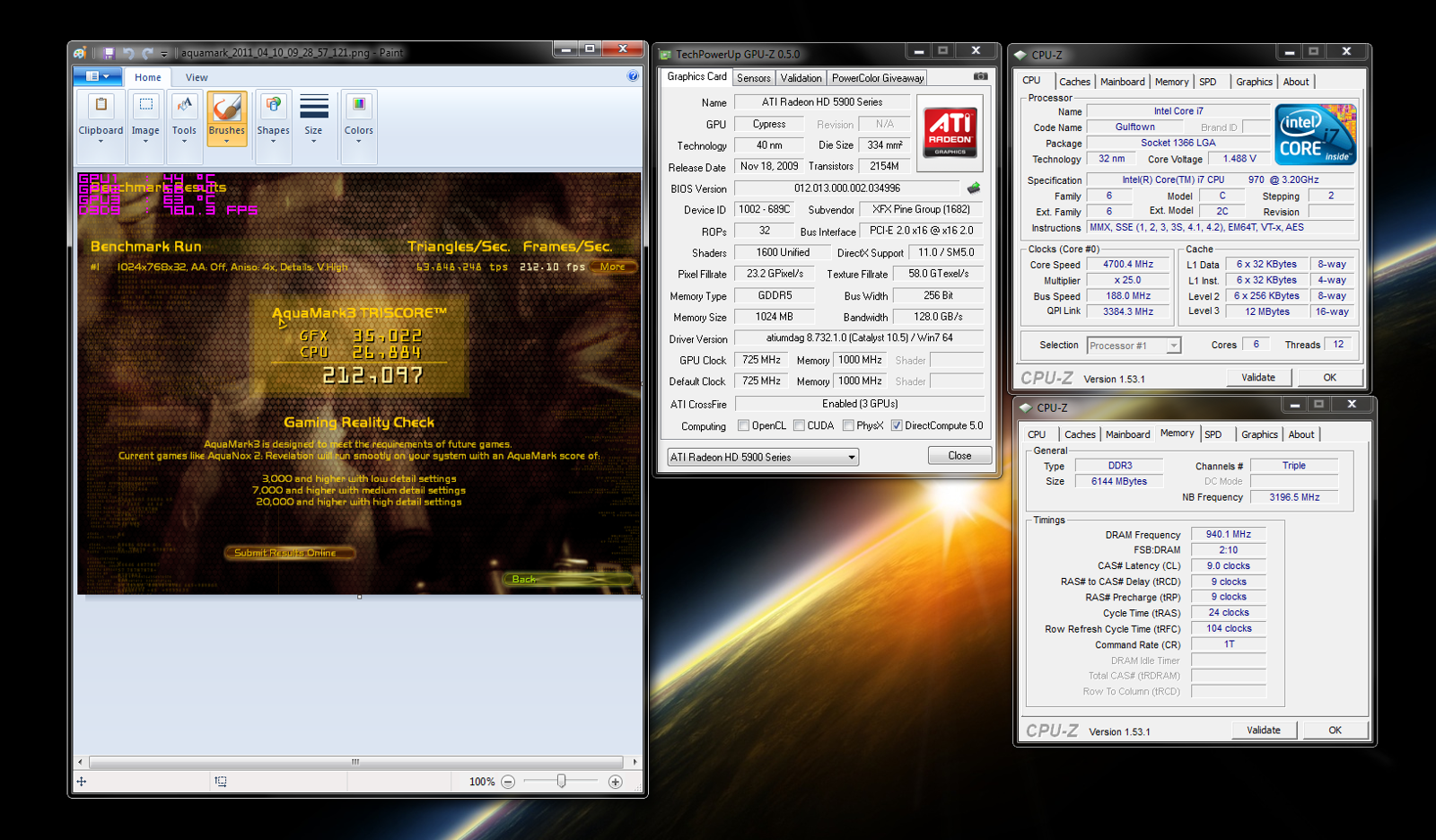Click zoom in plus button in Paint
Image resolution: width=1436 pixels, height=840 pixels.
tap(615, 782)
